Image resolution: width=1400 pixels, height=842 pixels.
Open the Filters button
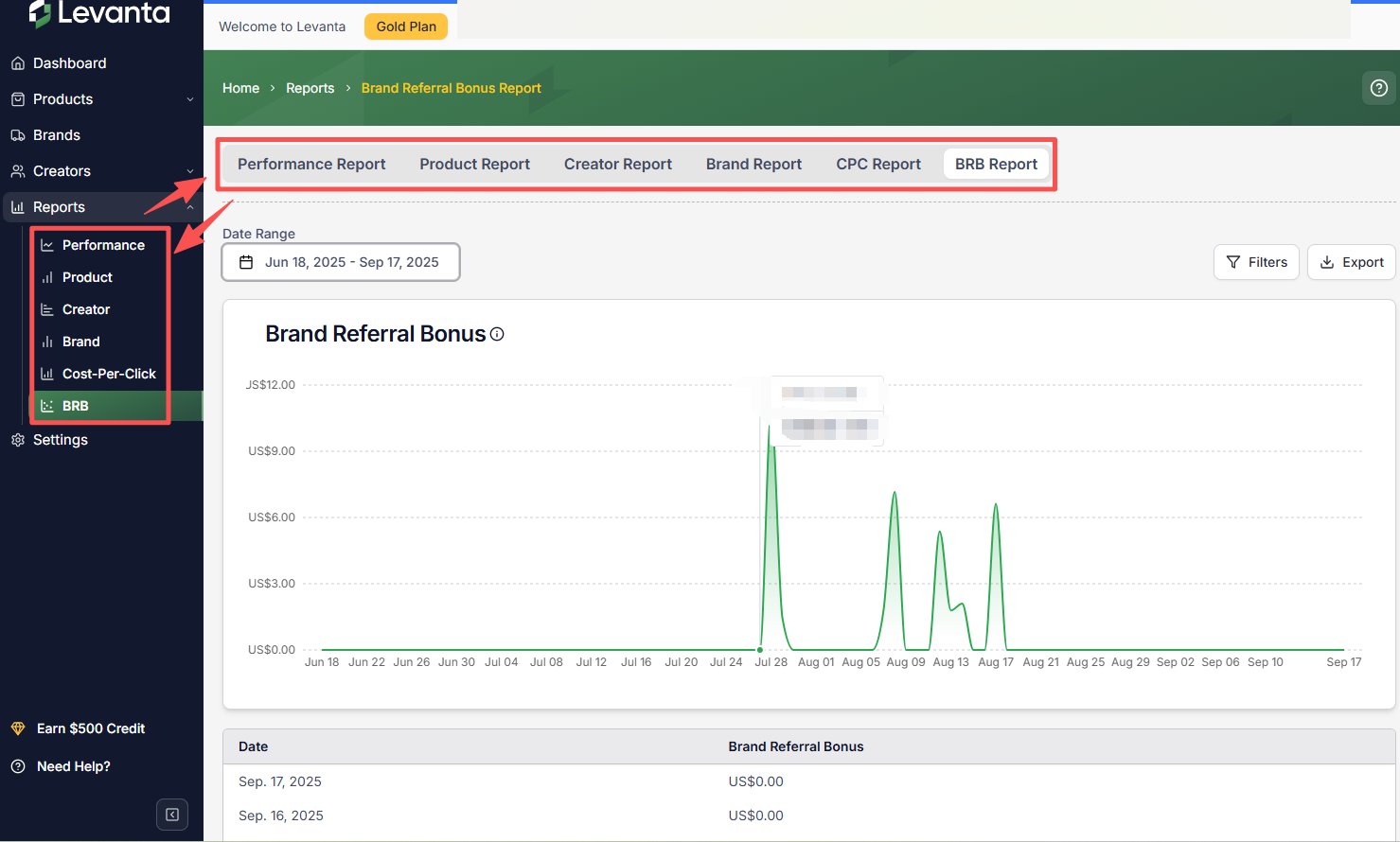(1256, 262)
